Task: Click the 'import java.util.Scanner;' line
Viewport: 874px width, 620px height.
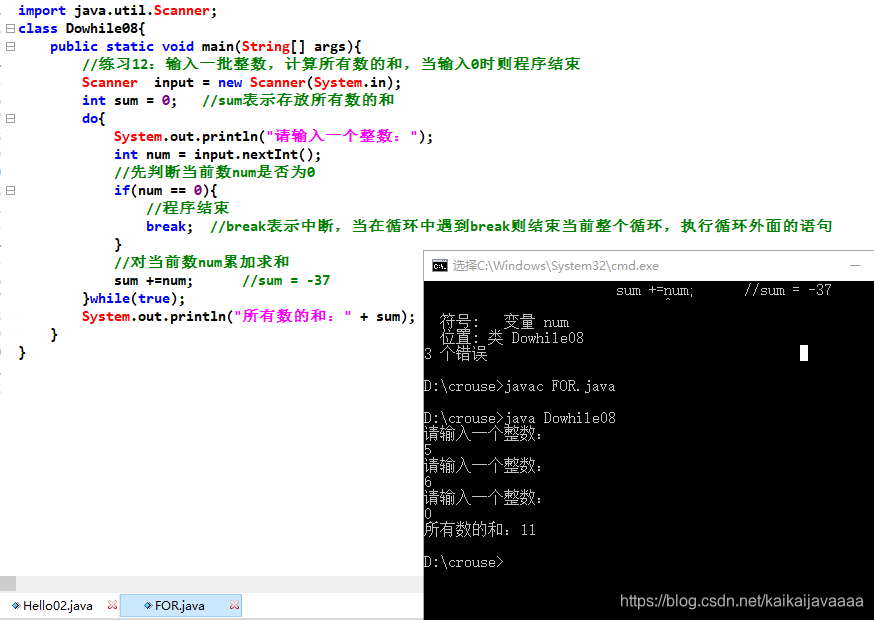Action: click(x=118, y=11)
